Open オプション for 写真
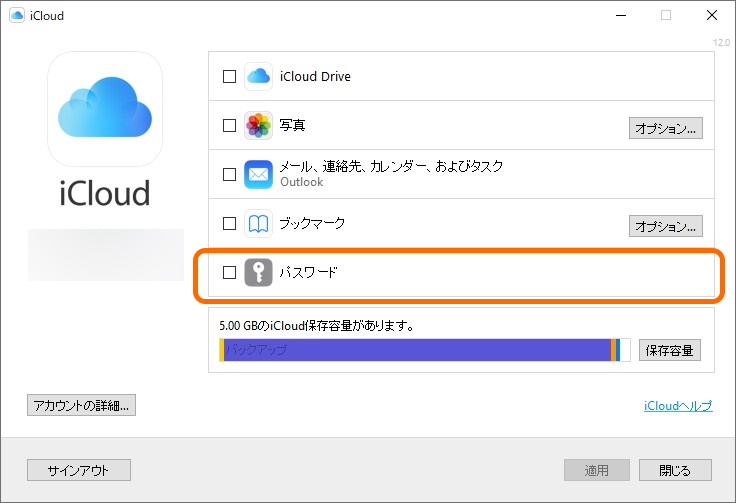 (666, 128)
